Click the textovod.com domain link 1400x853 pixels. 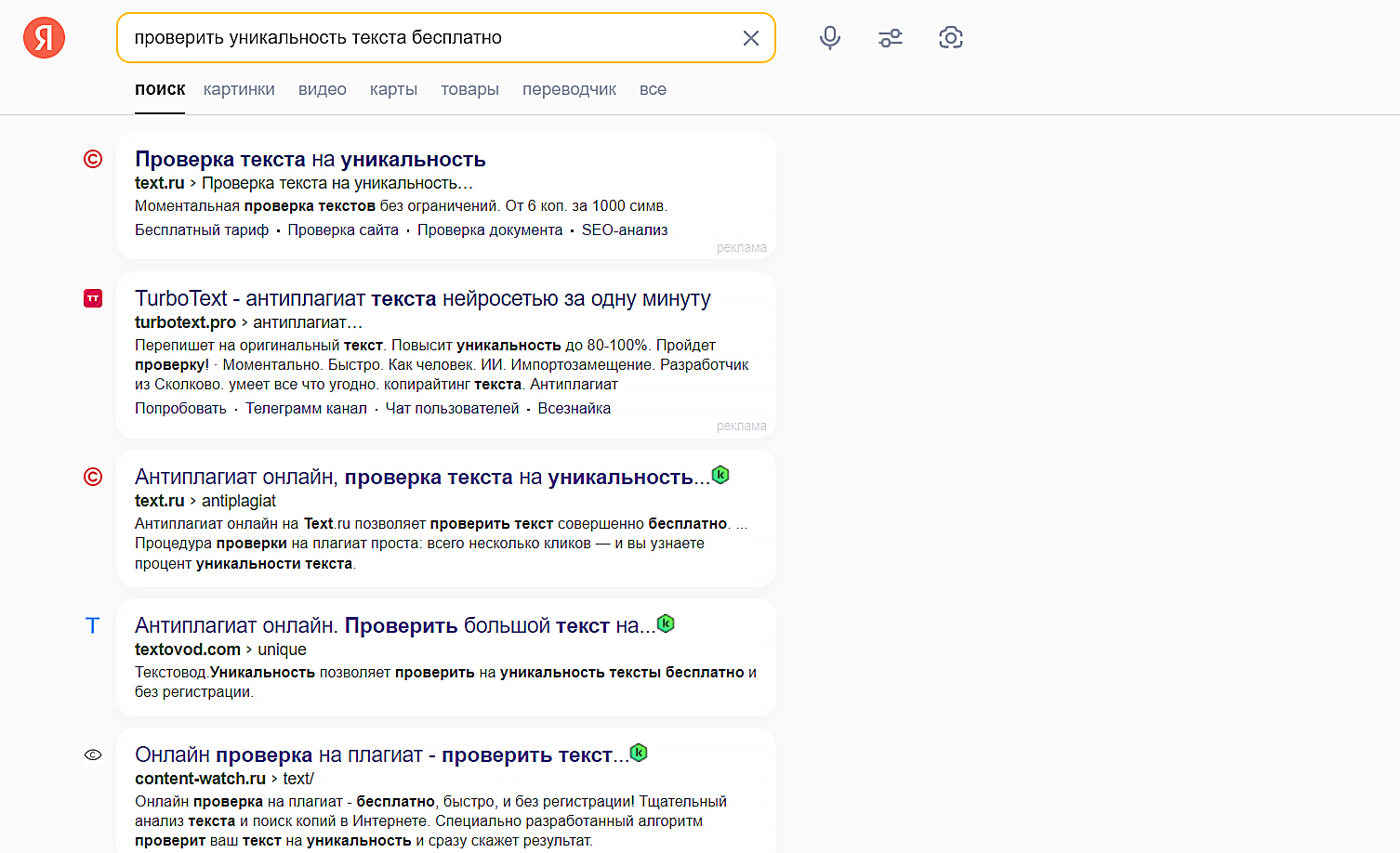[188, 650]
